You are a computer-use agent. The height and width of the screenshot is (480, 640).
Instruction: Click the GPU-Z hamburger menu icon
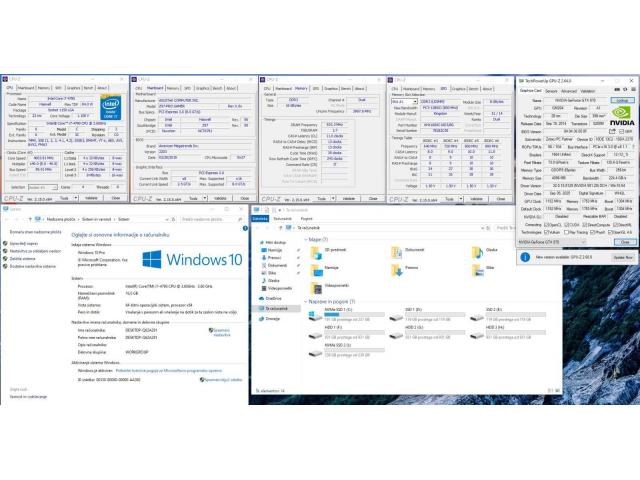[633, 89]
